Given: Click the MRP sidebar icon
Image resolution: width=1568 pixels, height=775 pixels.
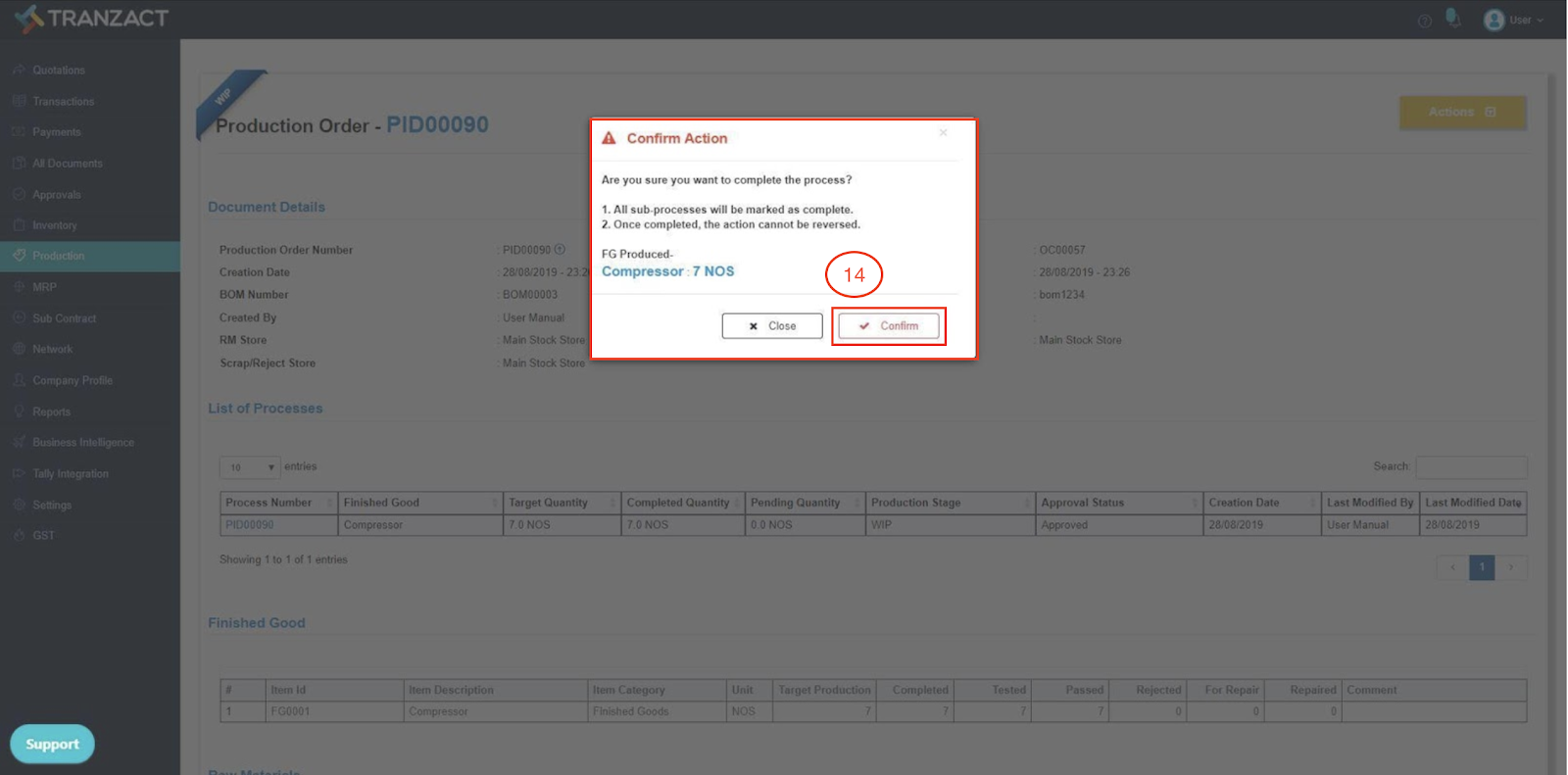Looking at the screenshot, I should click(19, 286).
